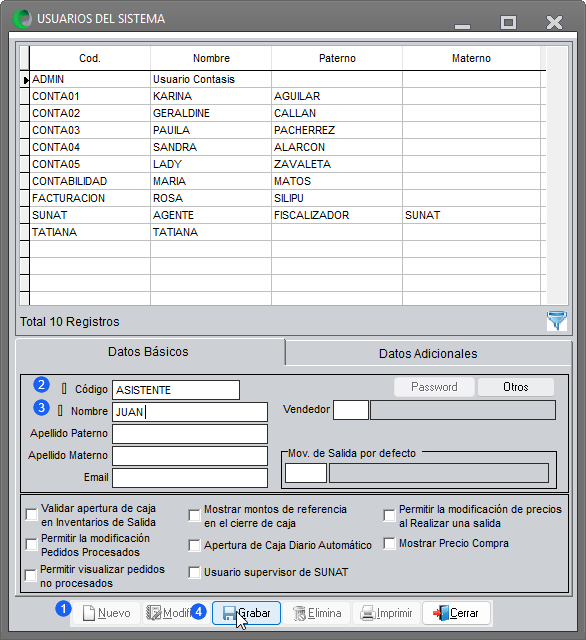Click the green application logo icon

22,19
